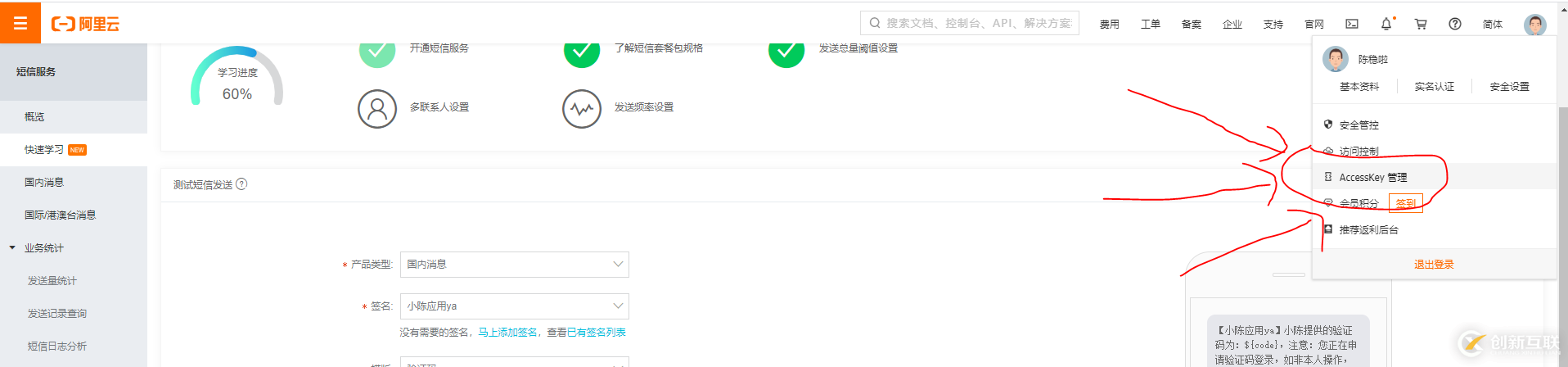Click the profile picture in account panel
The width and height of the screenshot is (1568, 367).
(1336, 59)
